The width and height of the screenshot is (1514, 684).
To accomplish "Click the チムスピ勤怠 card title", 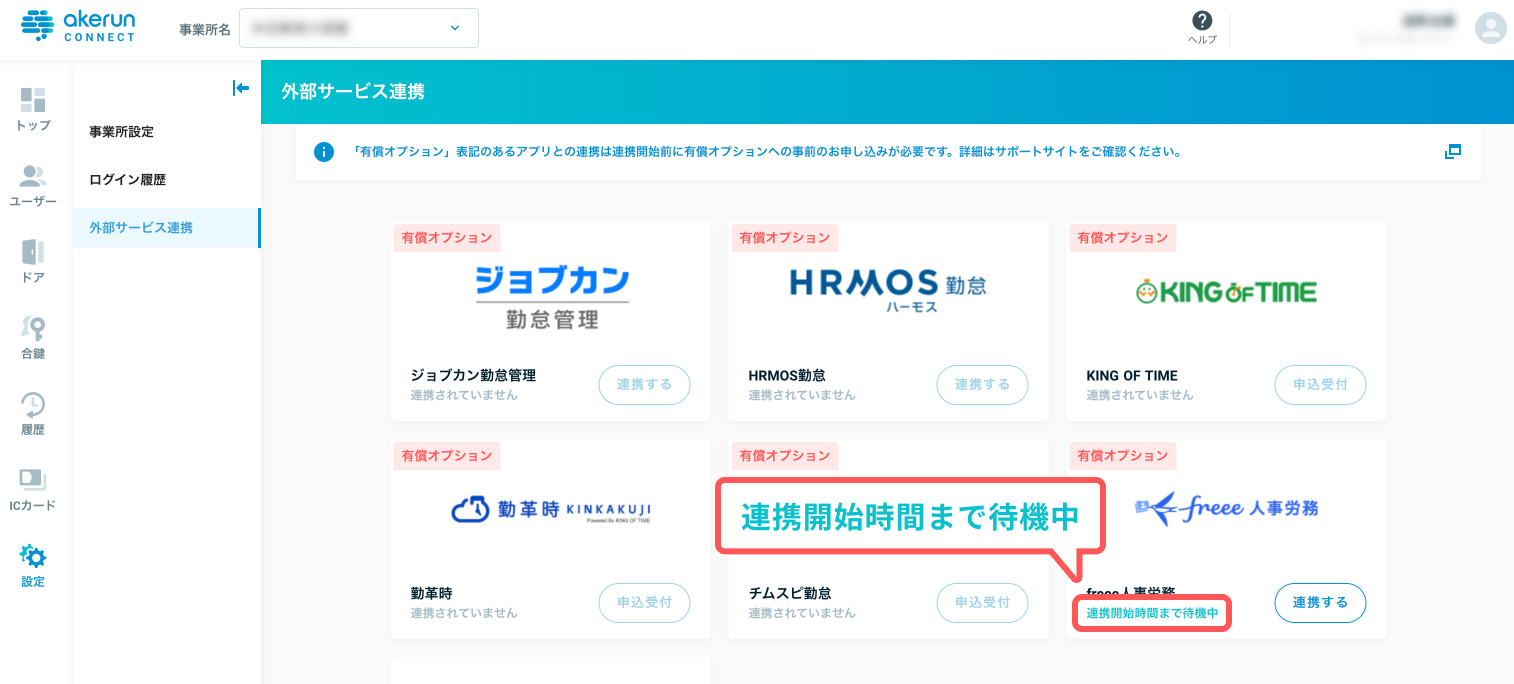I will tap(790, 594).
